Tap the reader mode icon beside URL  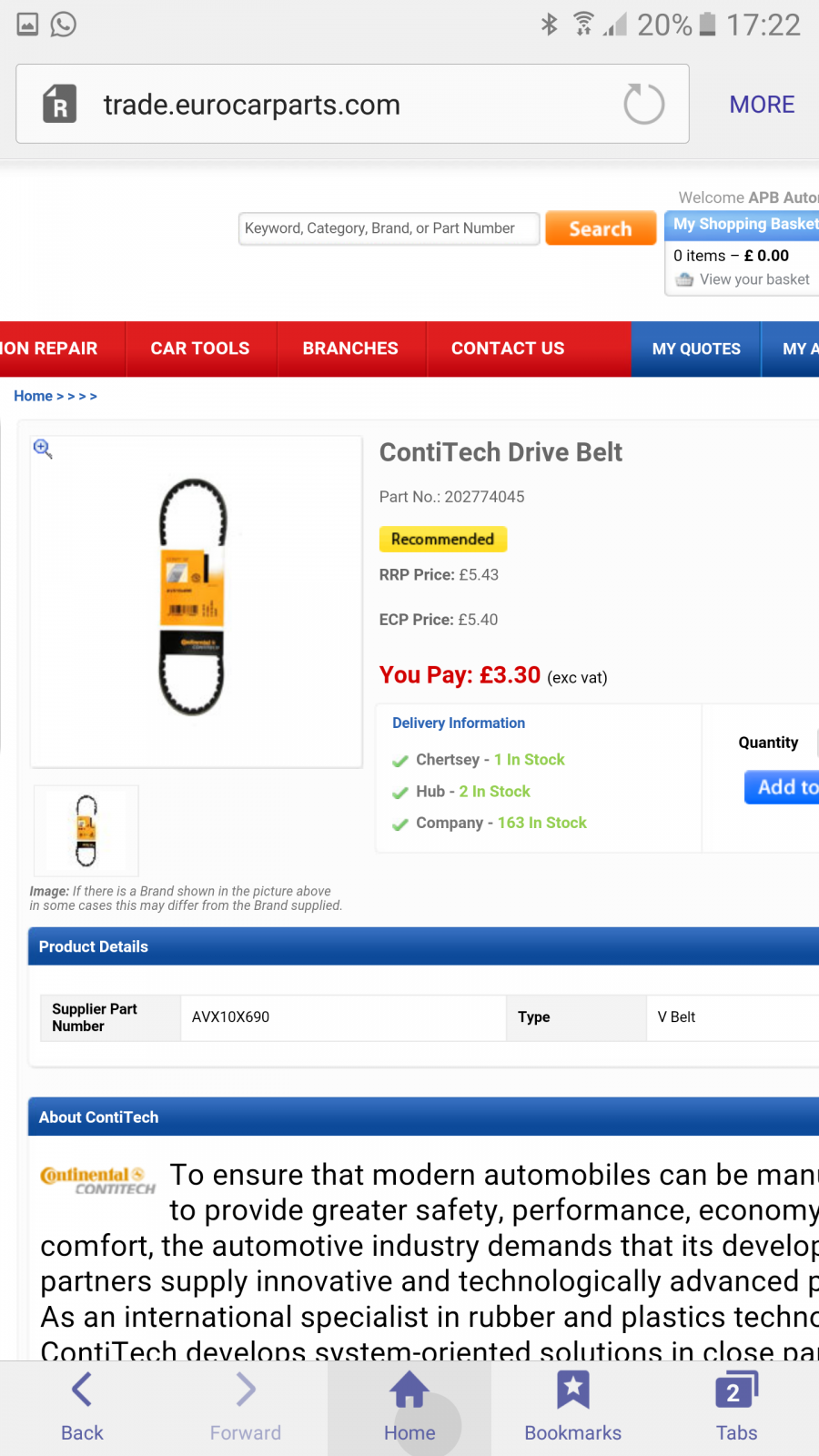click(x=60, y=104)
